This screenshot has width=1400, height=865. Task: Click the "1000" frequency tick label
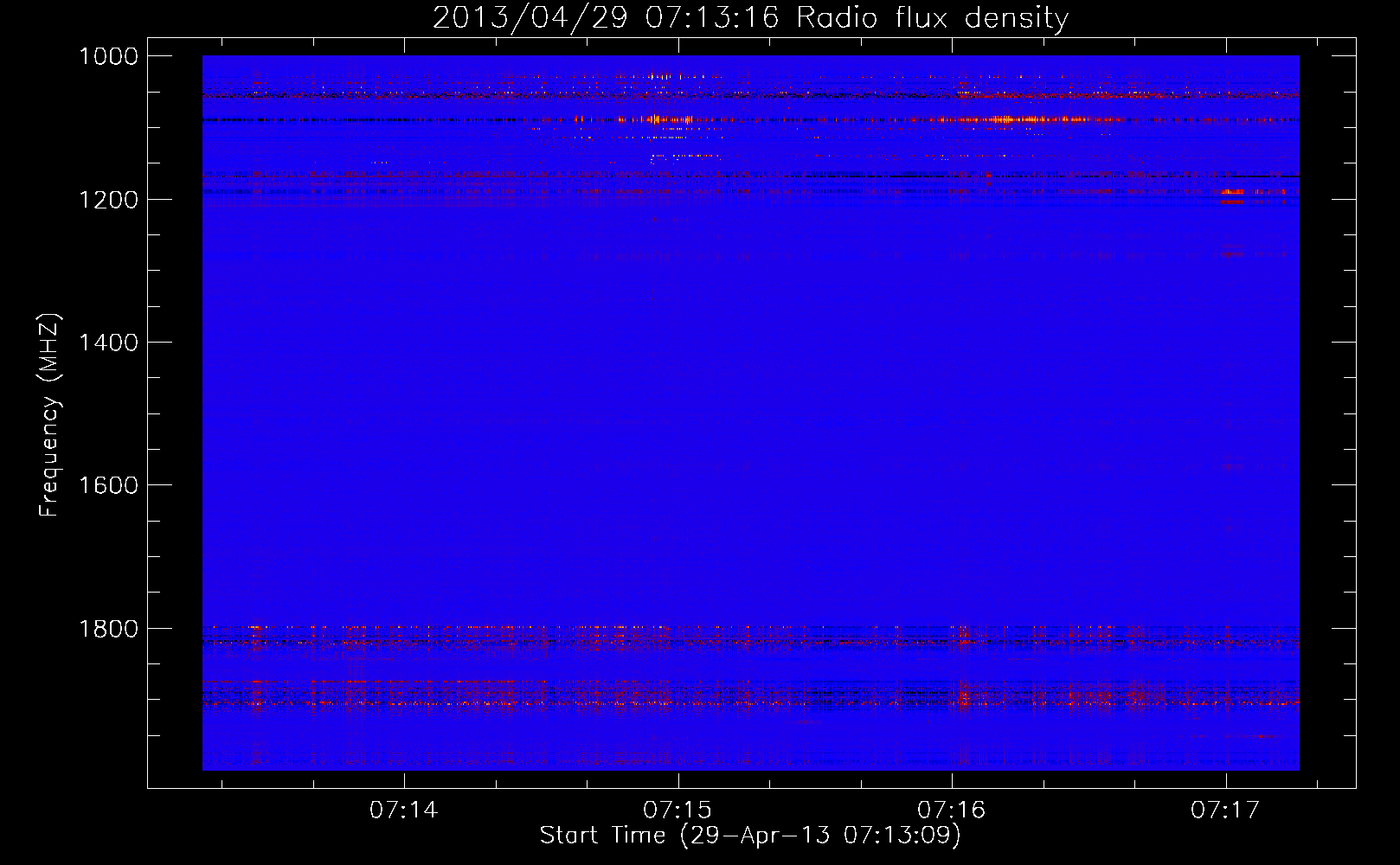[108, 56]
